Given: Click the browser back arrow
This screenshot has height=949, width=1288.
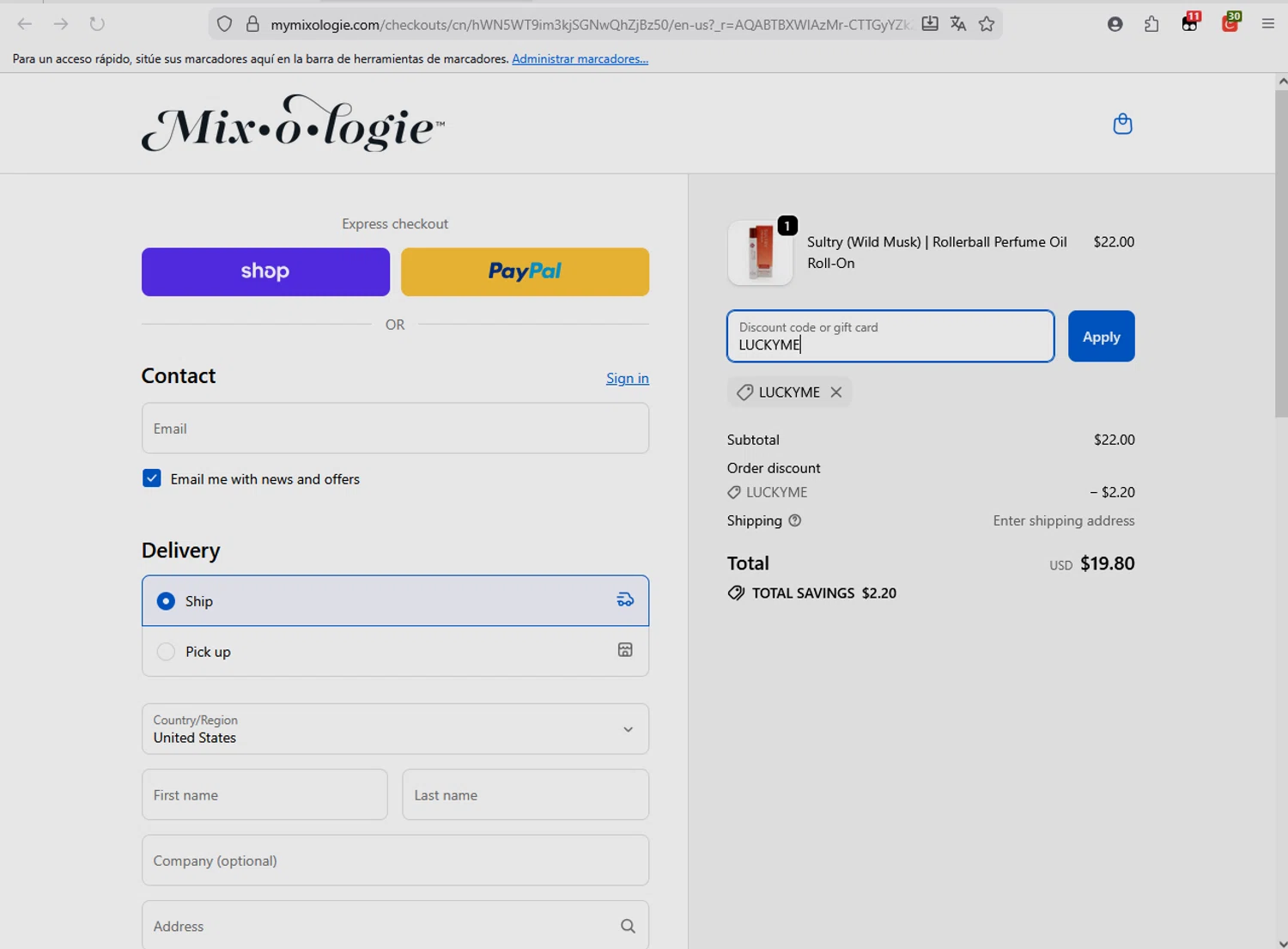Looking at the screenshot, I should click(25, 24).
